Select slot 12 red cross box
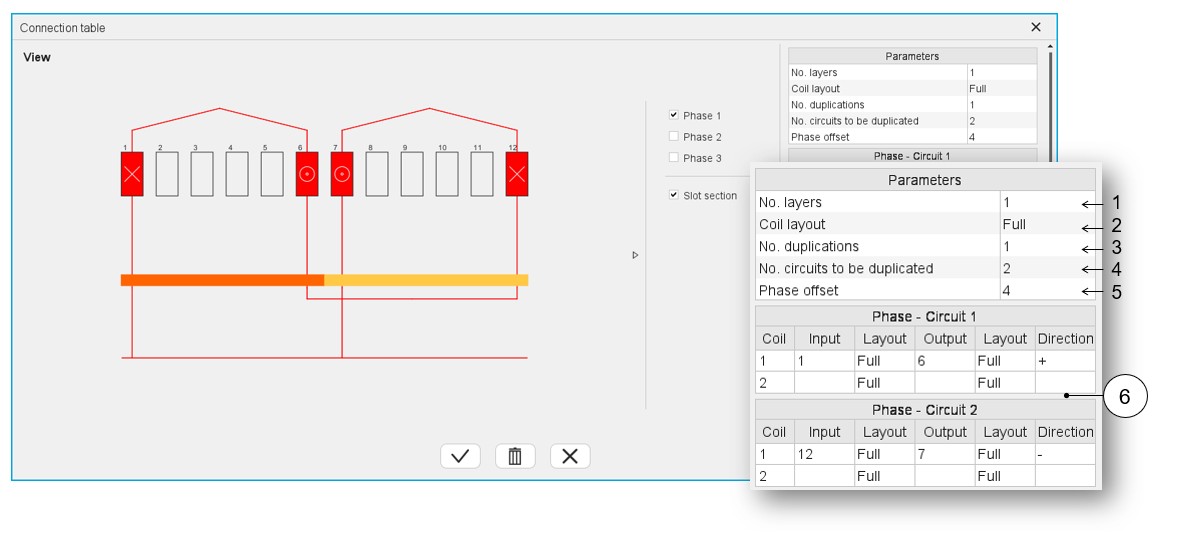Viewport: 1180px width, 533px height. click(517, 174)
